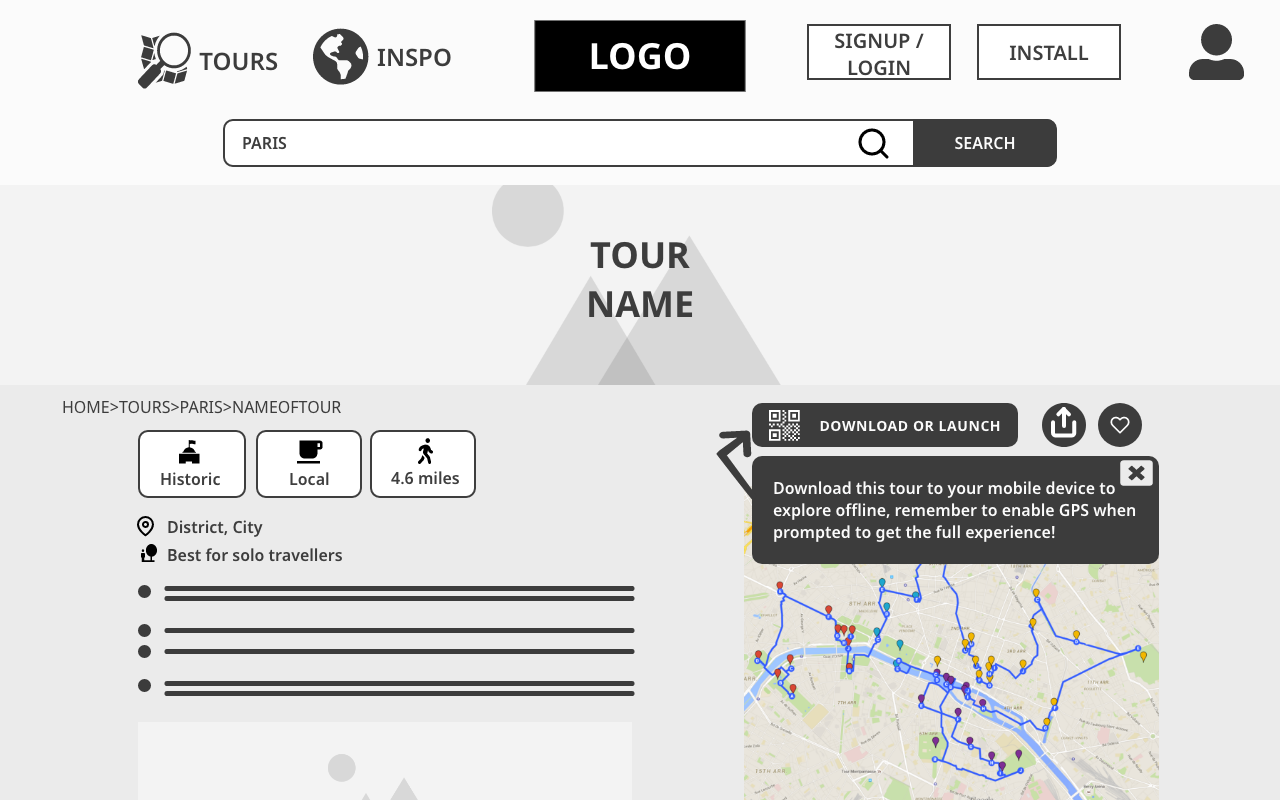Click the QR code icon

click(784, 425)
